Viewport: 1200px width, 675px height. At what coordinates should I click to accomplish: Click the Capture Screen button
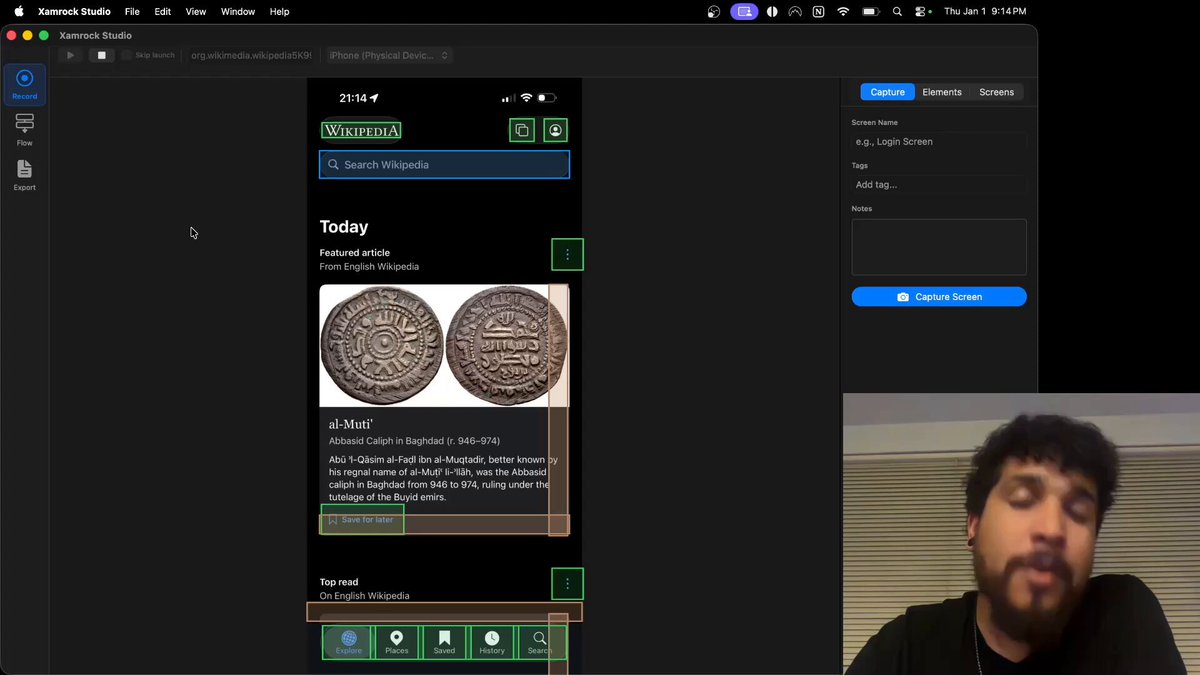(x=939, y=297)
